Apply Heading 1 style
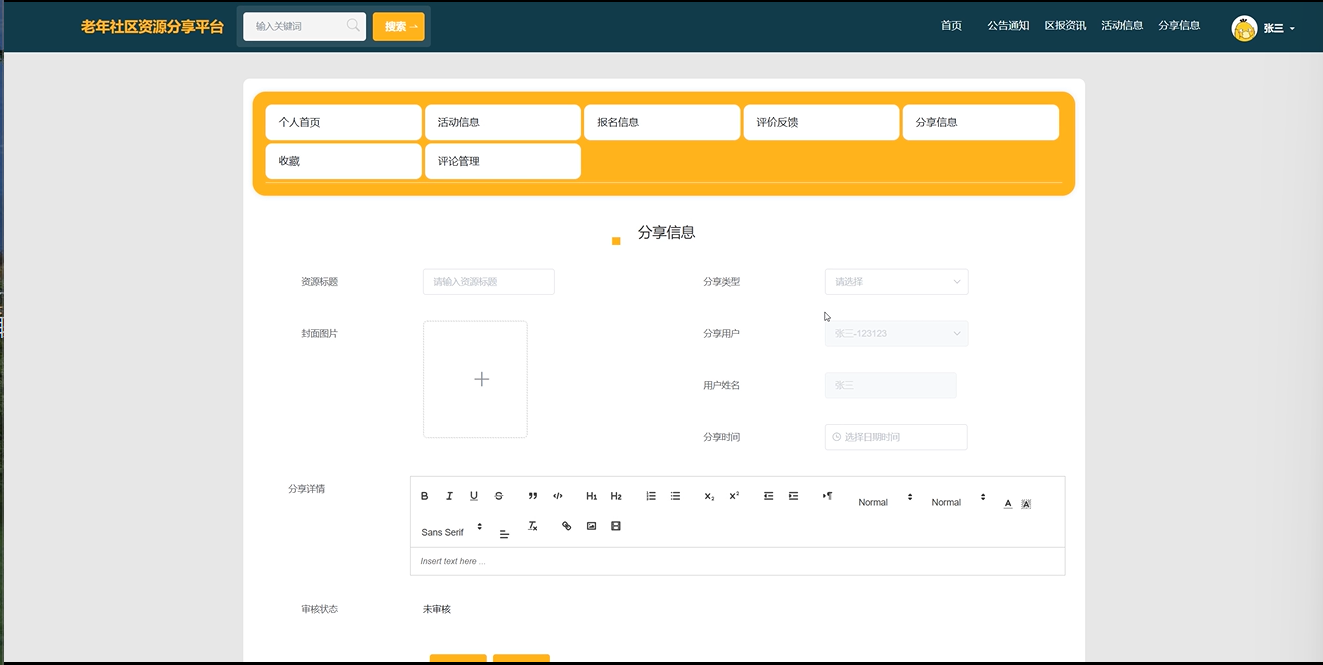 coord(592,496)
